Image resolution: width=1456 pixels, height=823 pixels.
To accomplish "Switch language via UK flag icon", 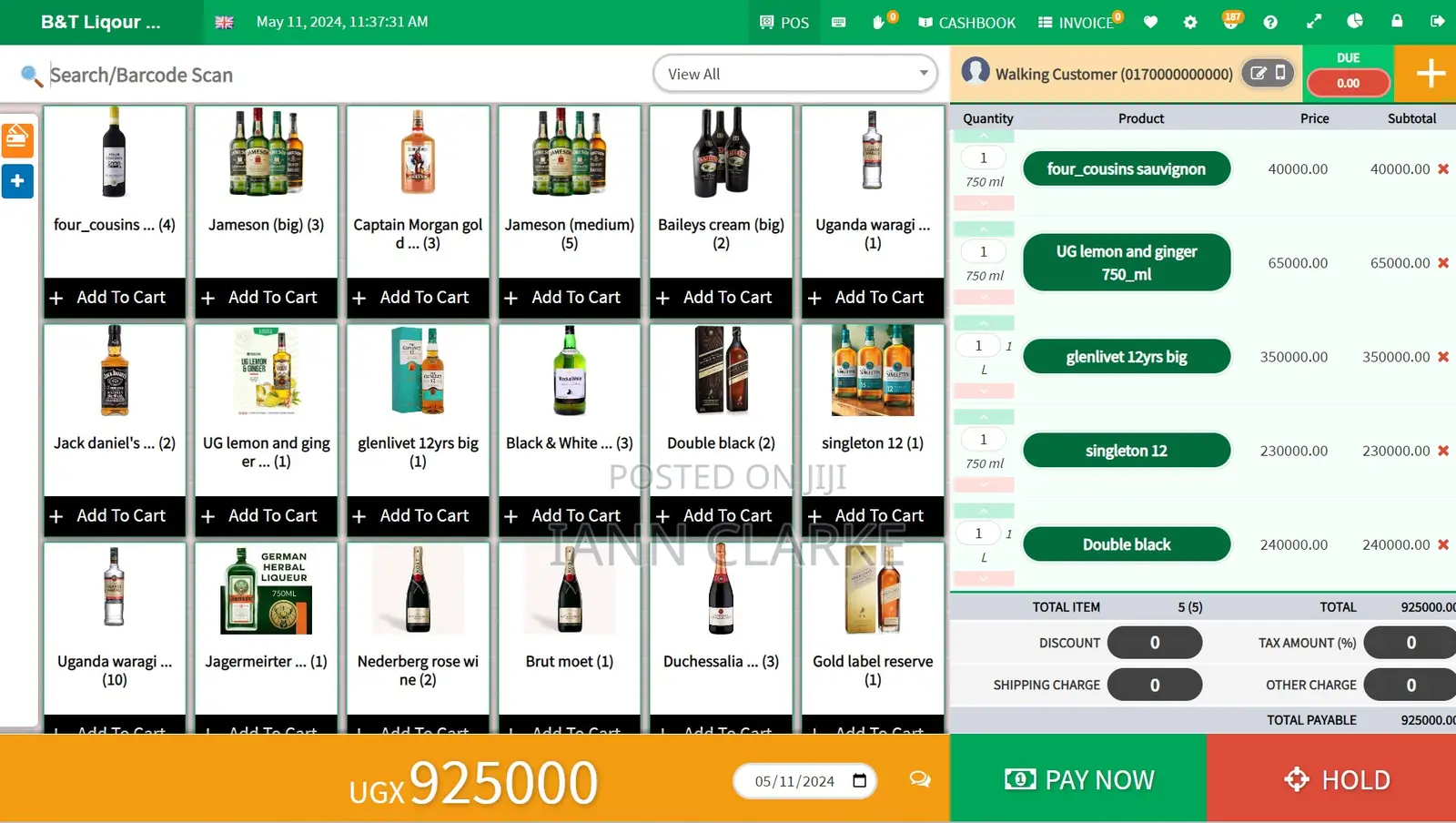I will (x=224, y=22).
